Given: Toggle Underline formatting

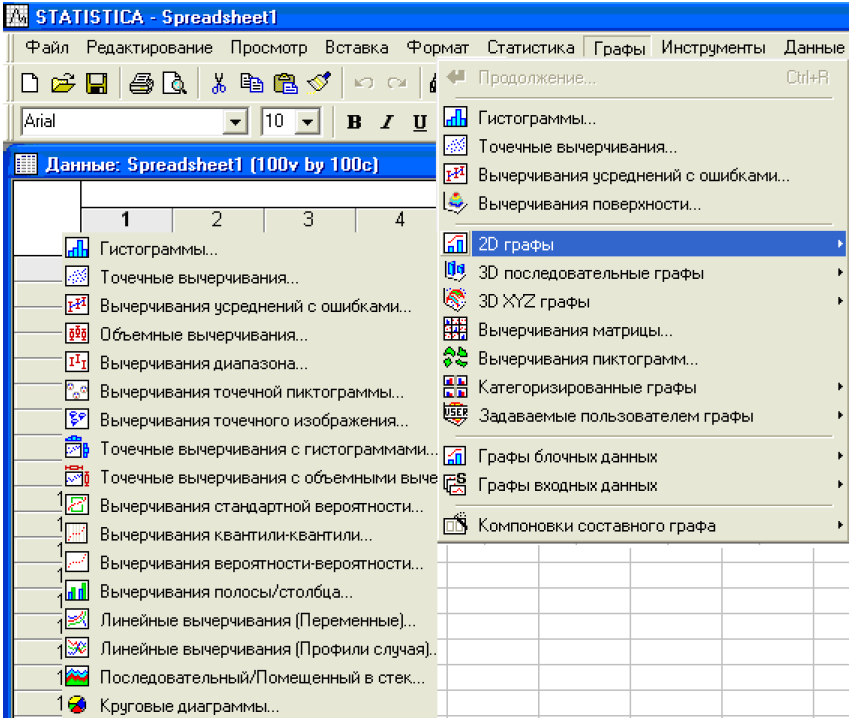Looking at the screenshot, I should 420,122.
